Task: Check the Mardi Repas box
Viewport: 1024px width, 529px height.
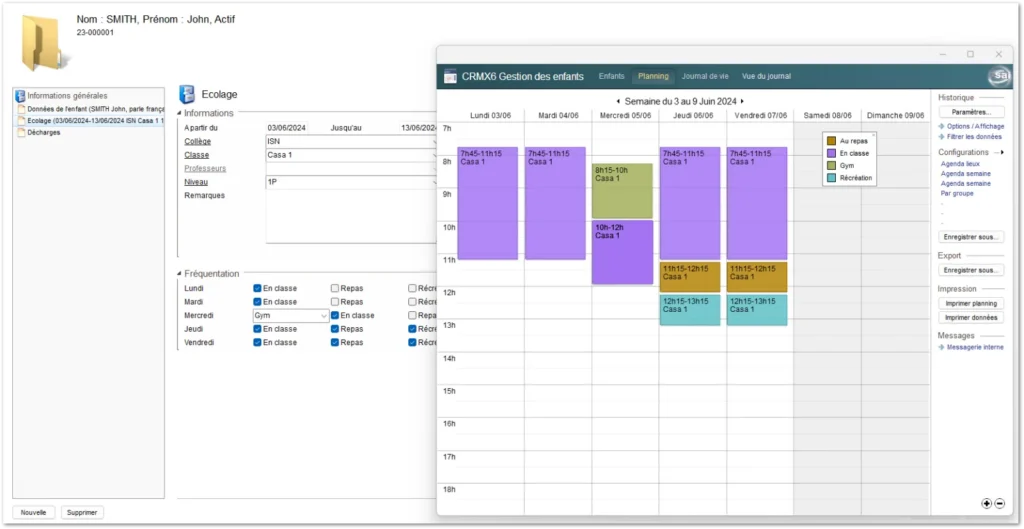Action: coord(335,302)
